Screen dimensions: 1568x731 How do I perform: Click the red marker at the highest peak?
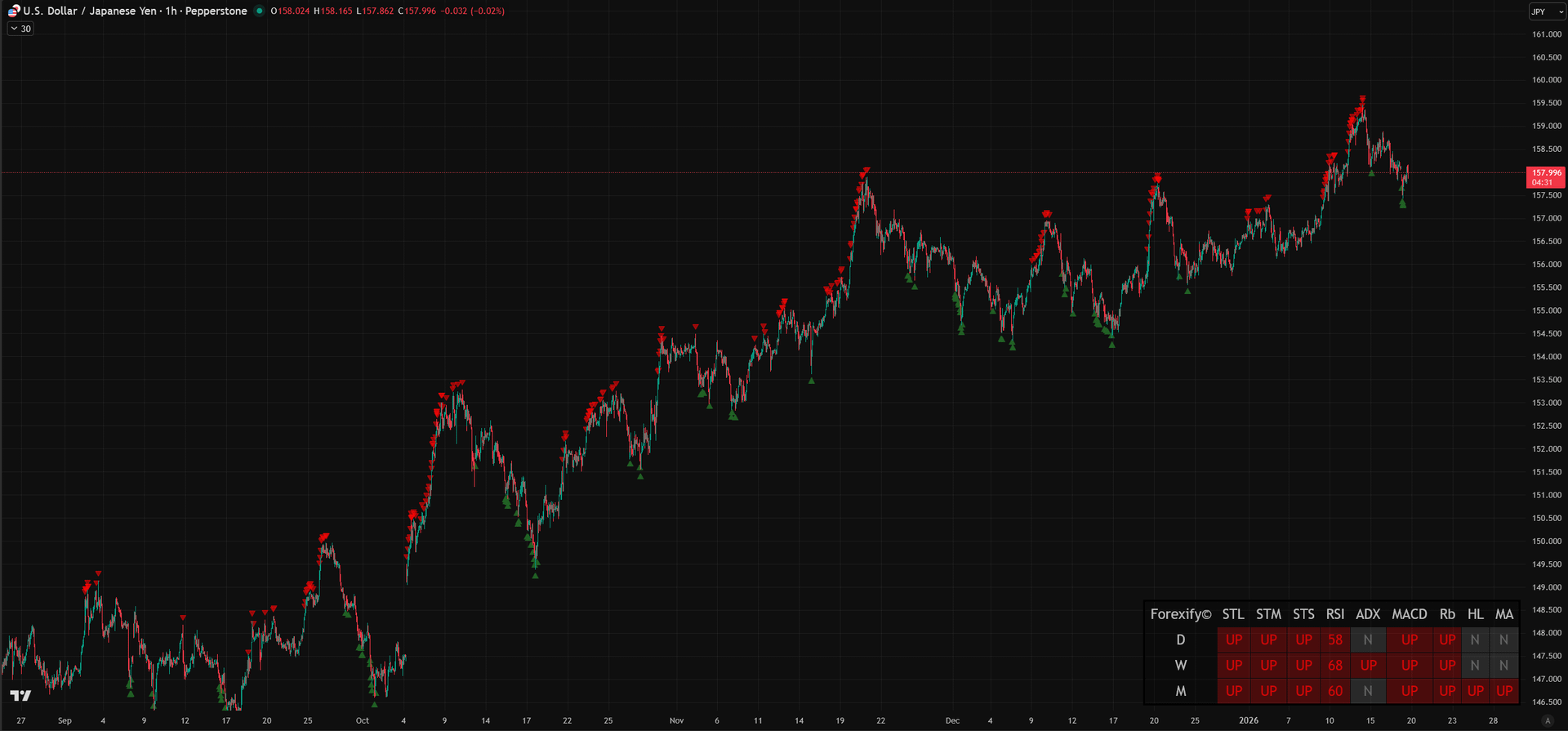coord(1362,100)
